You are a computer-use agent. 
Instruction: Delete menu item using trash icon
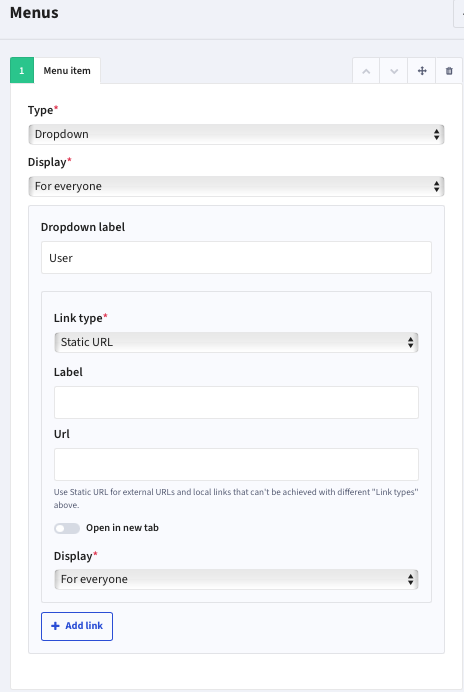click(449, 71)
